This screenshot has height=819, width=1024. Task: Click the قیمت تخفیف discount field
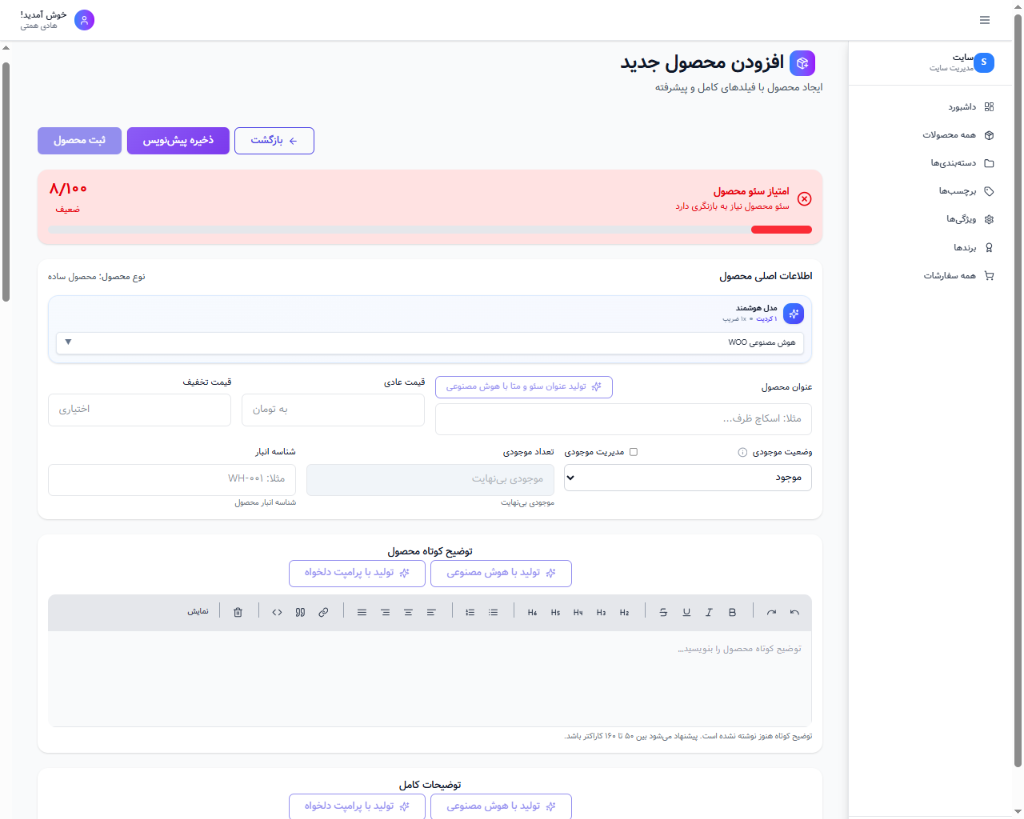(x=140, y=410)
